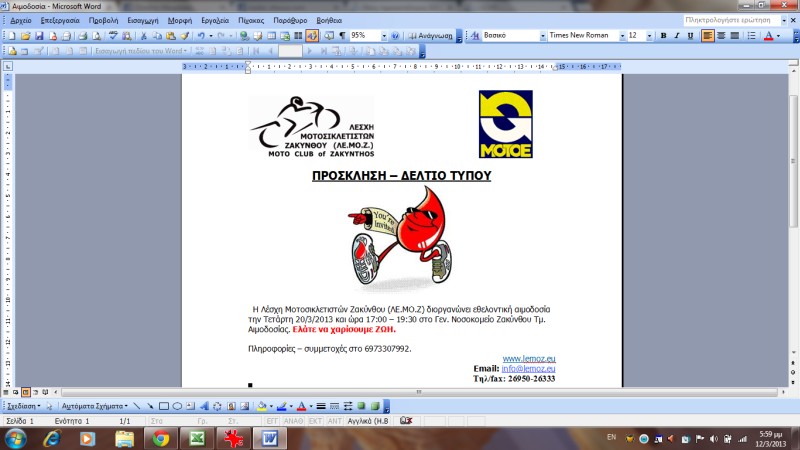
Task: Toggle Bold formatting
Action: [663, 36]
